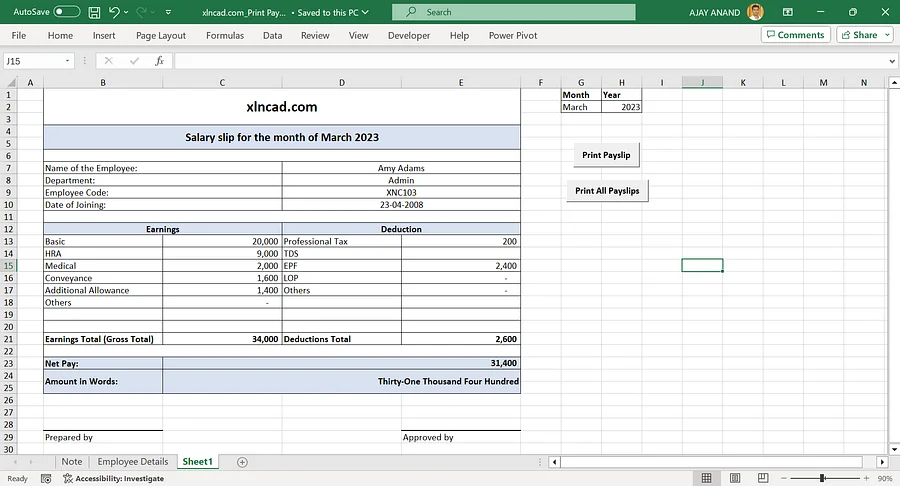
Task: Switch to the Insert tab
Action: 104,36
